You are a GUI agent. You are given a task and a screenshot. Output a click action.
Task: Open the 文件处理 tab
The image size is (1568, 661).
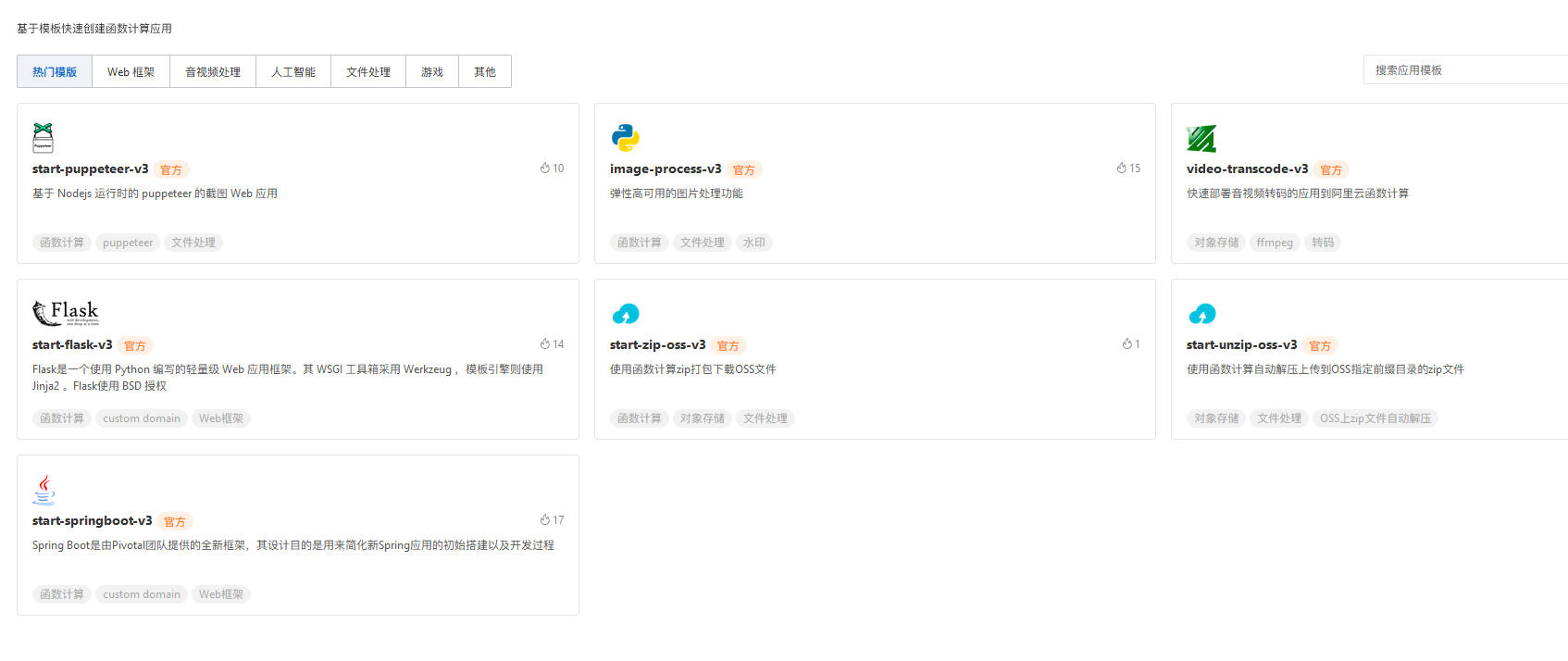368,71
